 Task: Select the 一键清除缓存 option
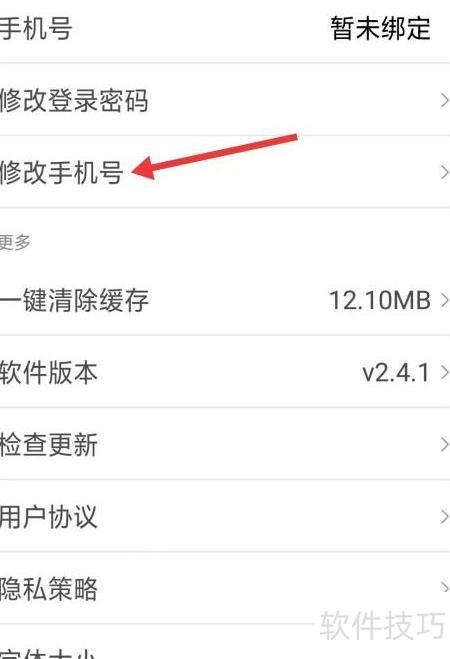click(225, 300)
